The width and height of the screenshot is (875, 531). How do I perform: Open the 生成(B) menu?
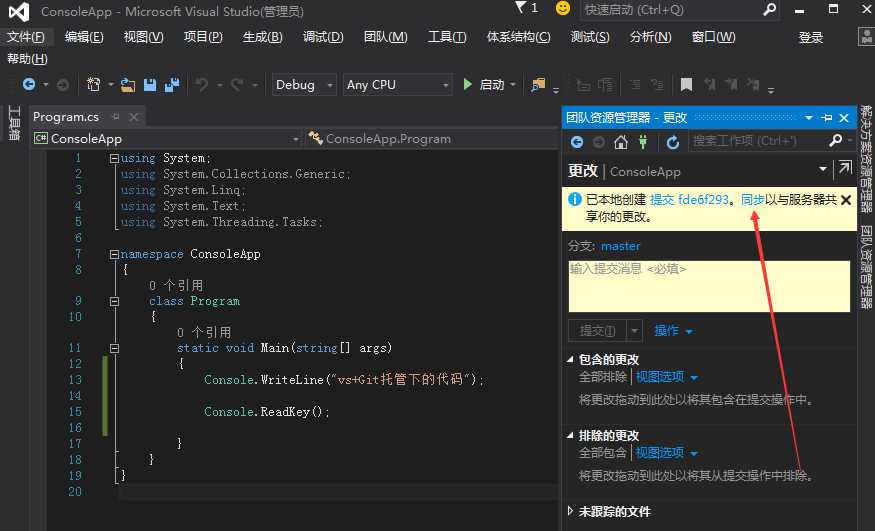(x=262, y=37)
